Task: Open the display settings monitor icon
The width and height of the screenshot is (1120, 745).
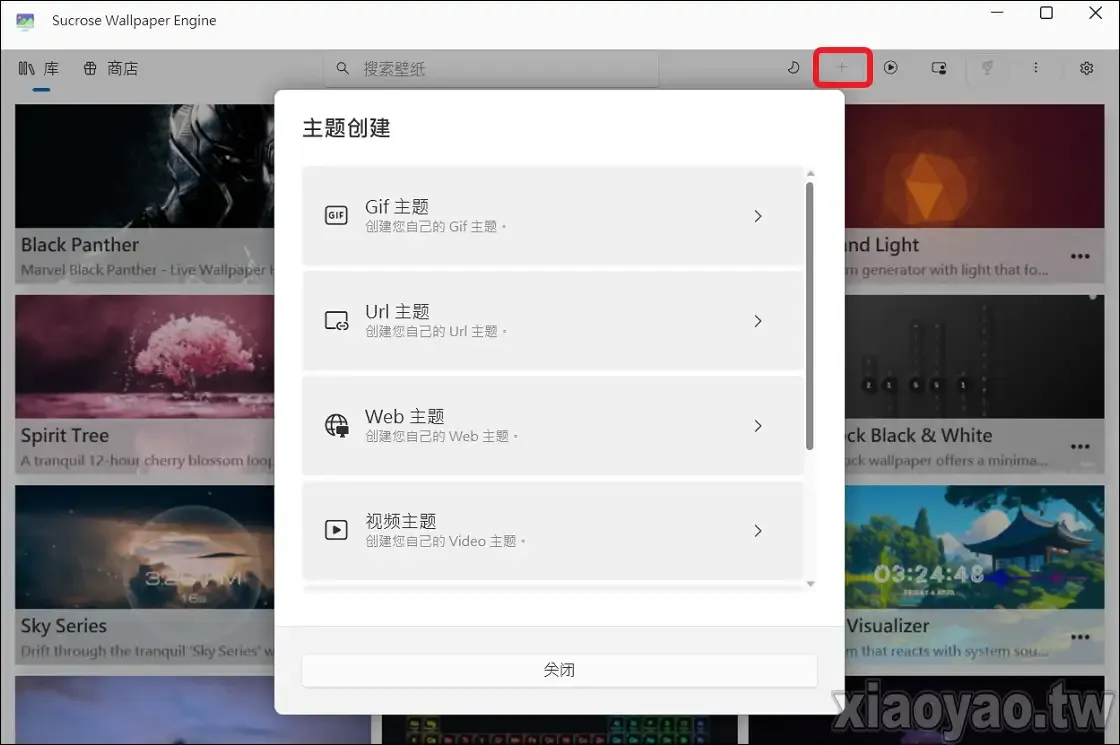Action: 939,68
